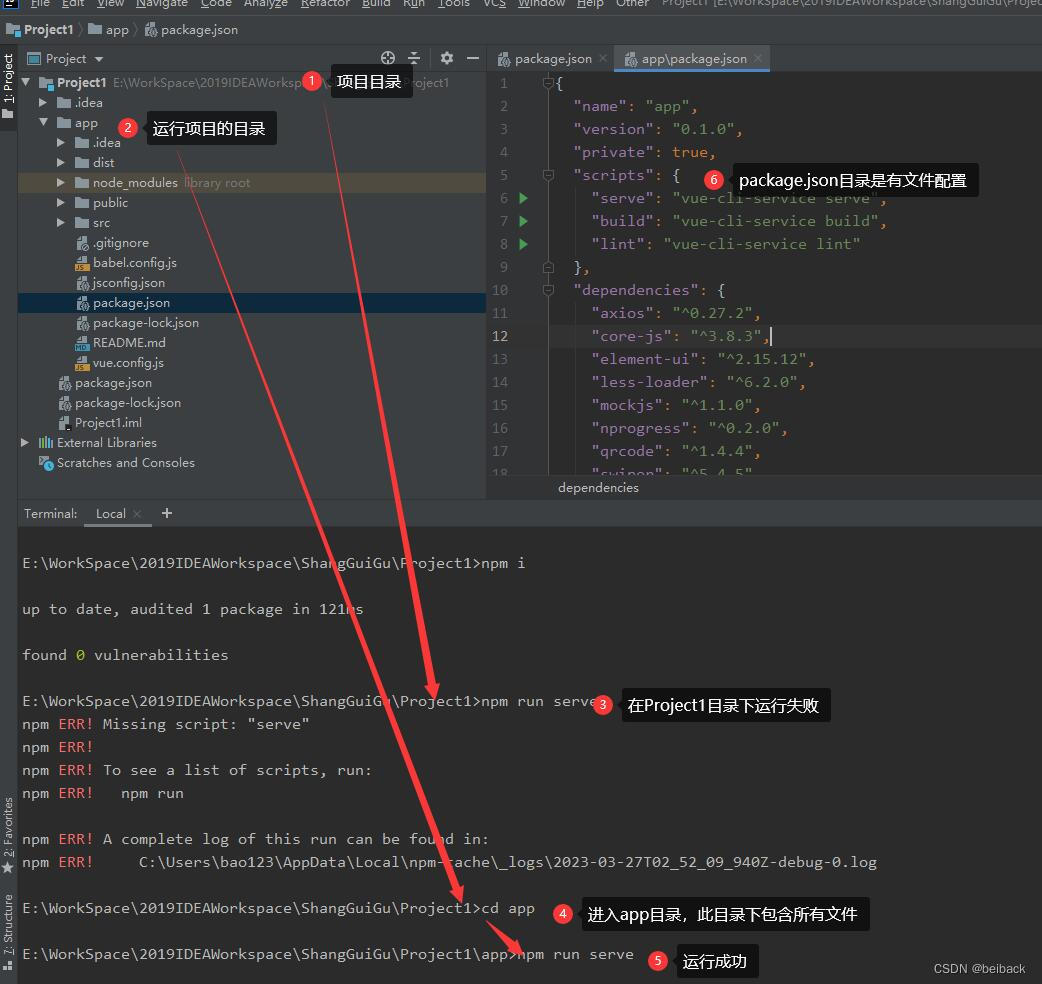This screenshot has width=1042, height=984.
Task: Open the Code menu
Action: (216, 3)
